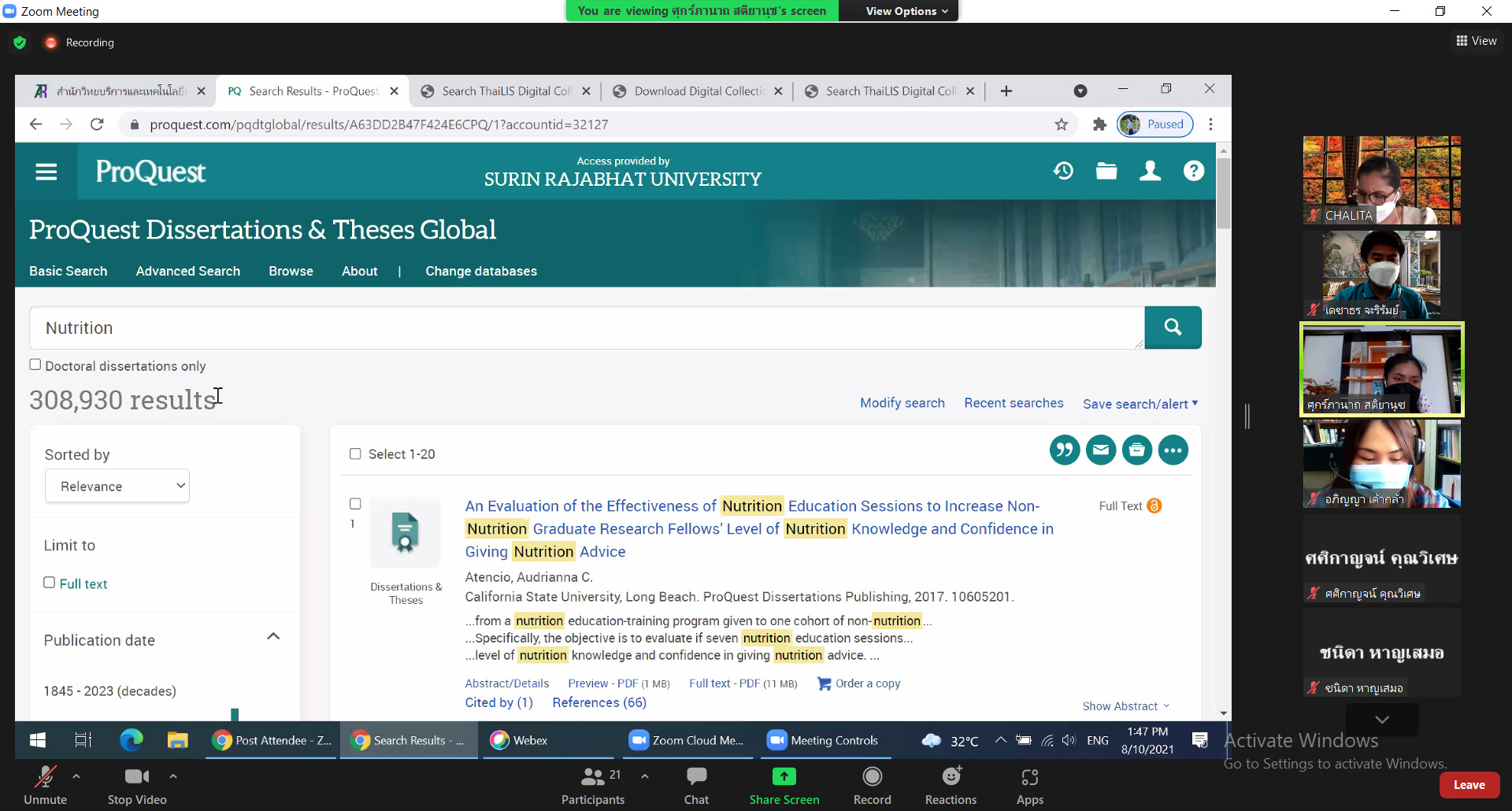Go to Advanced Search menu item
The width and height of the screenshot is (1512, 811).
click(x=187, y=271)
